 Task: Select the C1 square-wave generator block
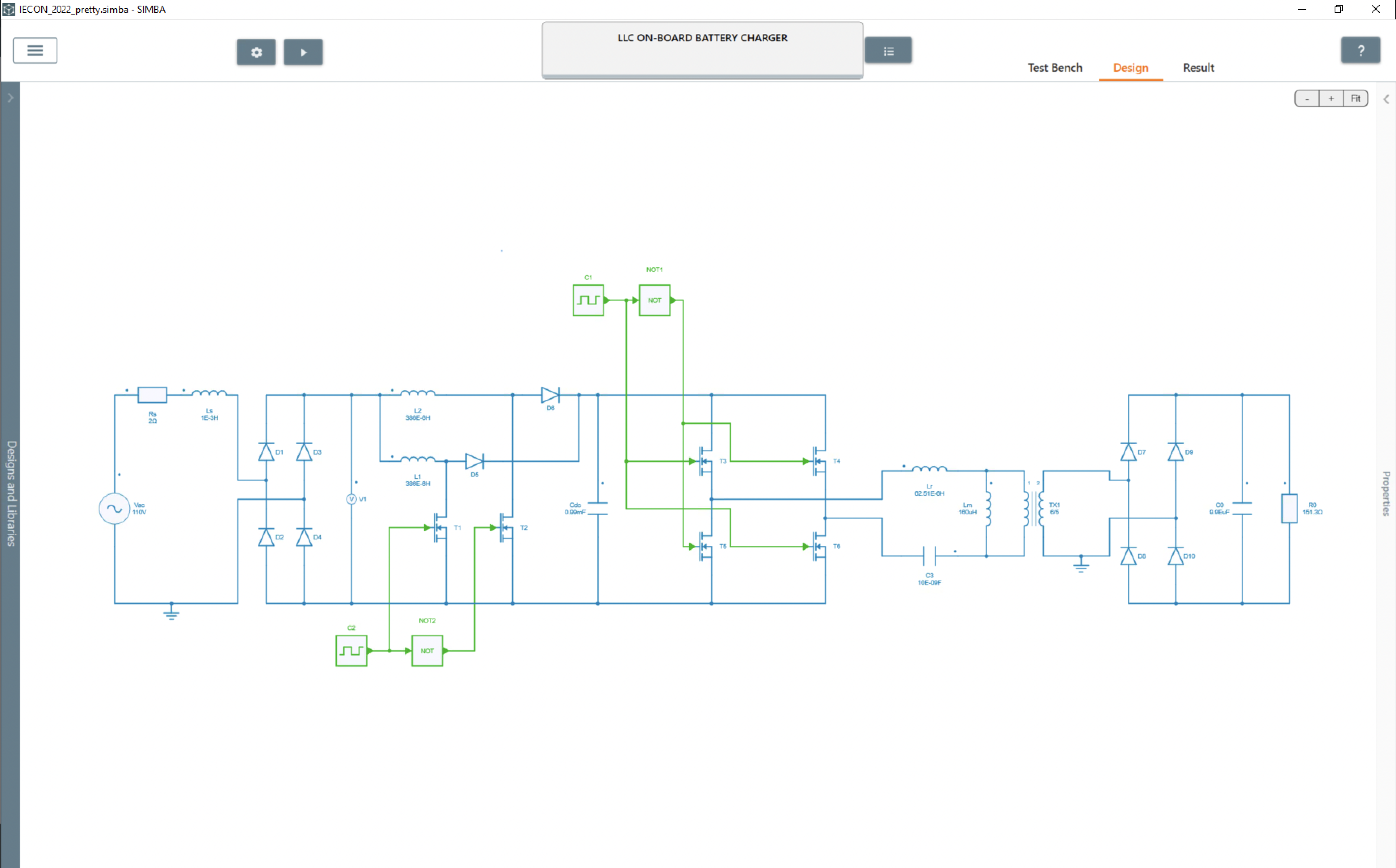[588, 300]
